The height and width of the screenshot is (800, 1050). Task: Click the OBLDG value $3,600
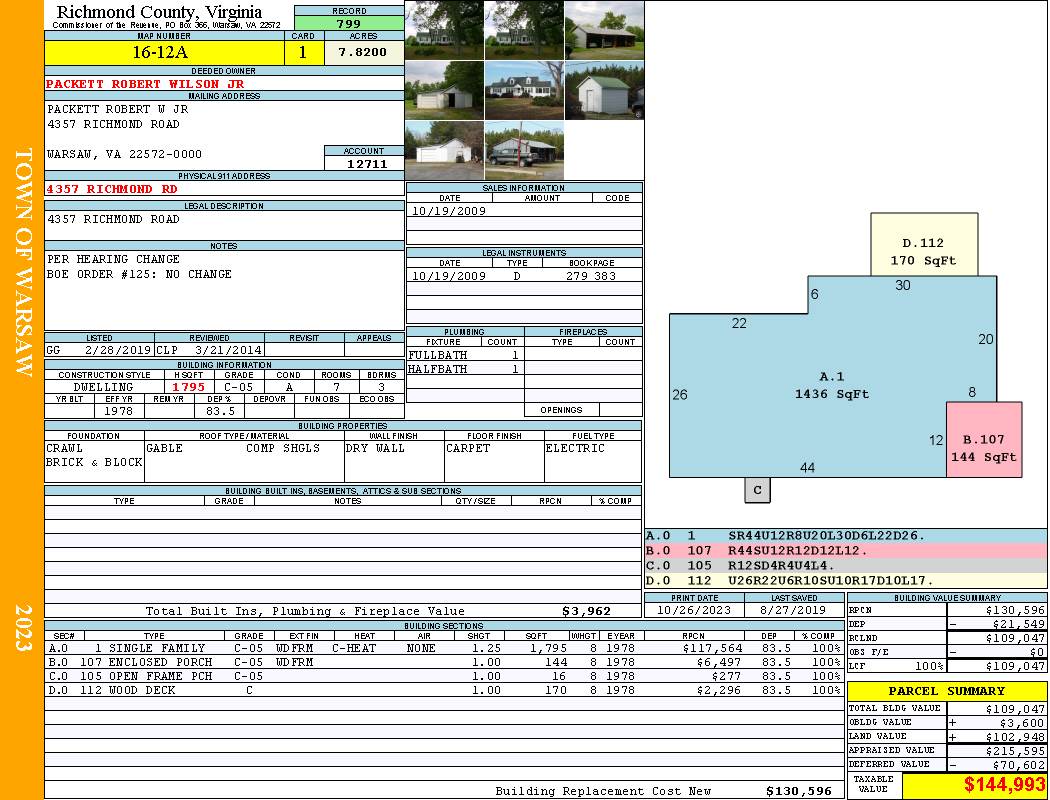pos(1022,722)
